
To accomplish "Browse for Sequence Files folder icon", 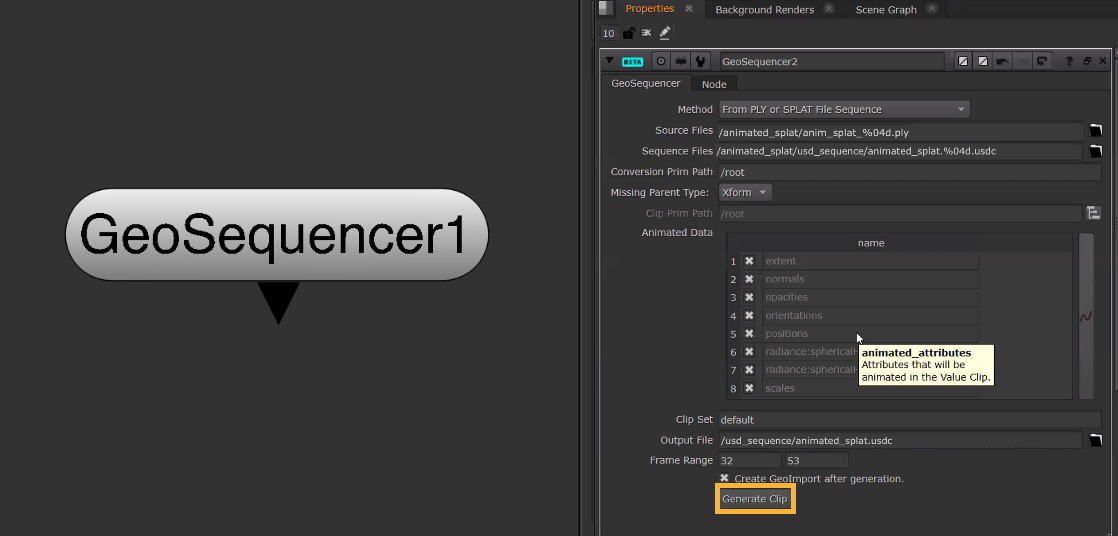I will [1096, 150].
